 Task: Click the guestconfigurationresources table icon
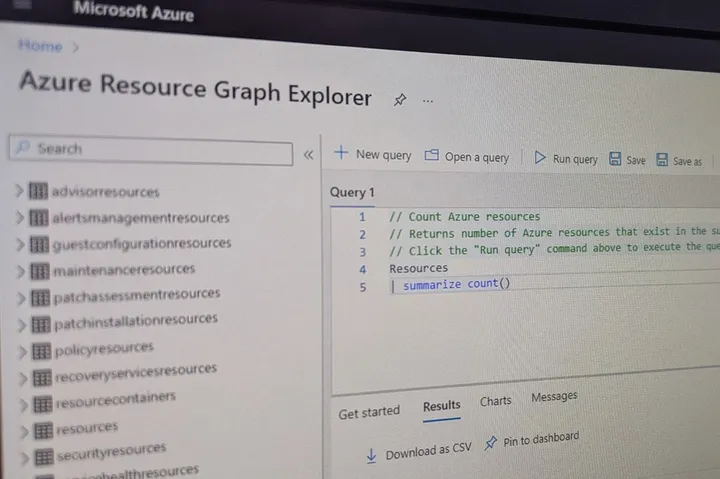(39, 244)
